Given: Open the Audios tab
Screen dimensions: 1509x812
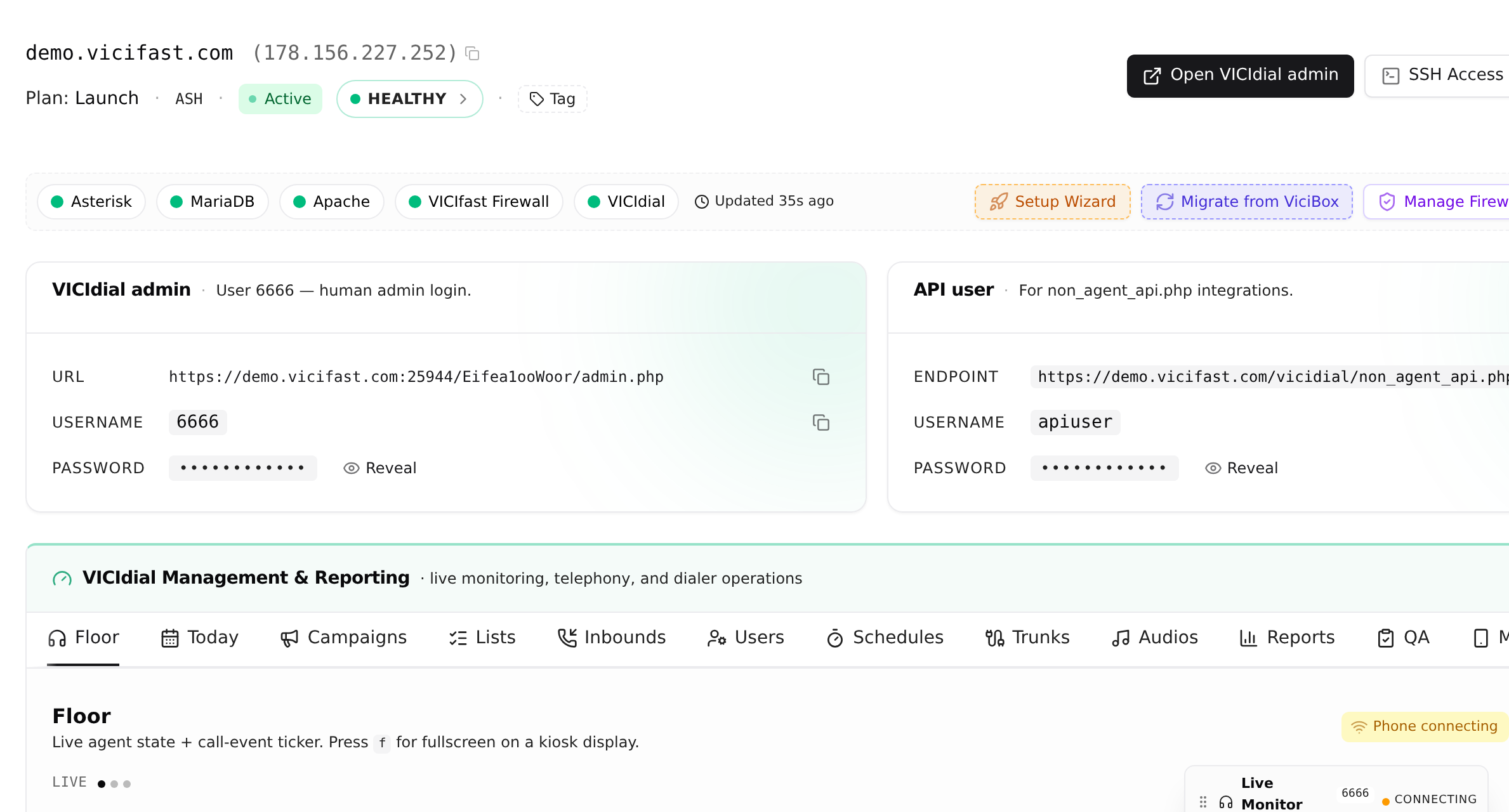Looking at the screenshot, I should pos(1155,638).
